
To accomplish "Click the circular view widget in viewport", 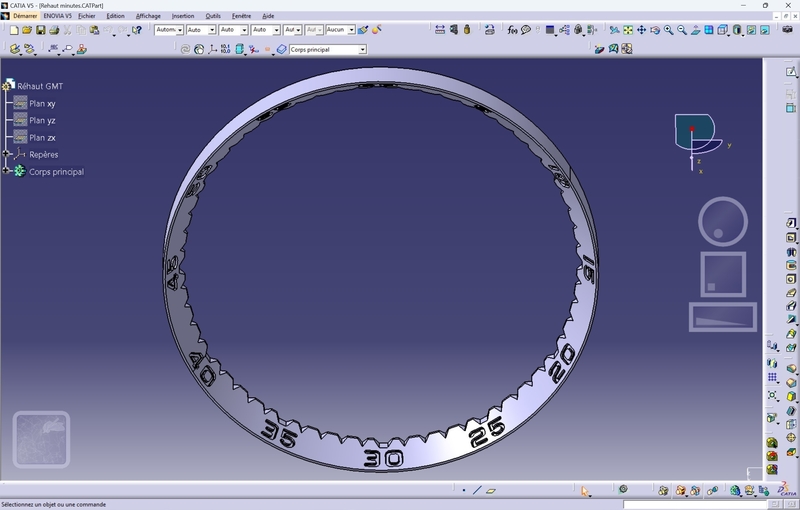I will tap(722, 221).
